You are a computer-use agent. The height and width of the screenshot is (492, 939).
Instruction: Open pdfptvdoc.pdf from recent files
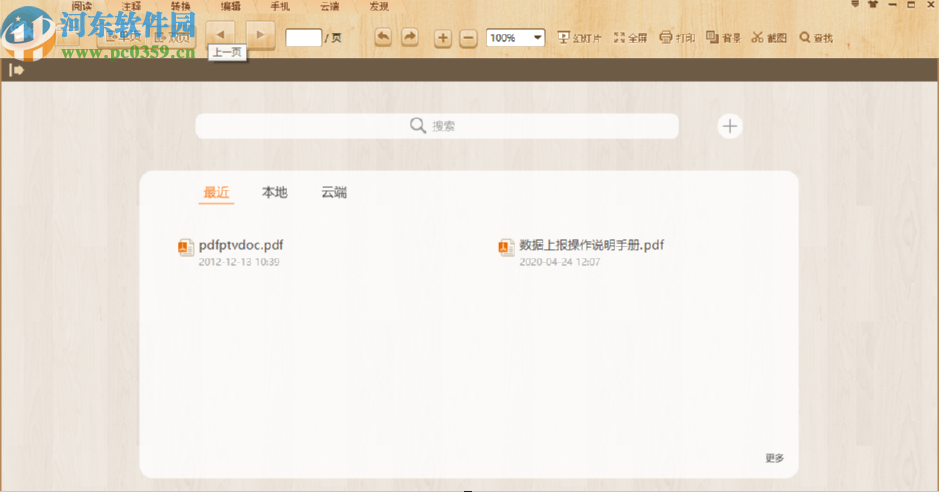tap(241, 245)
